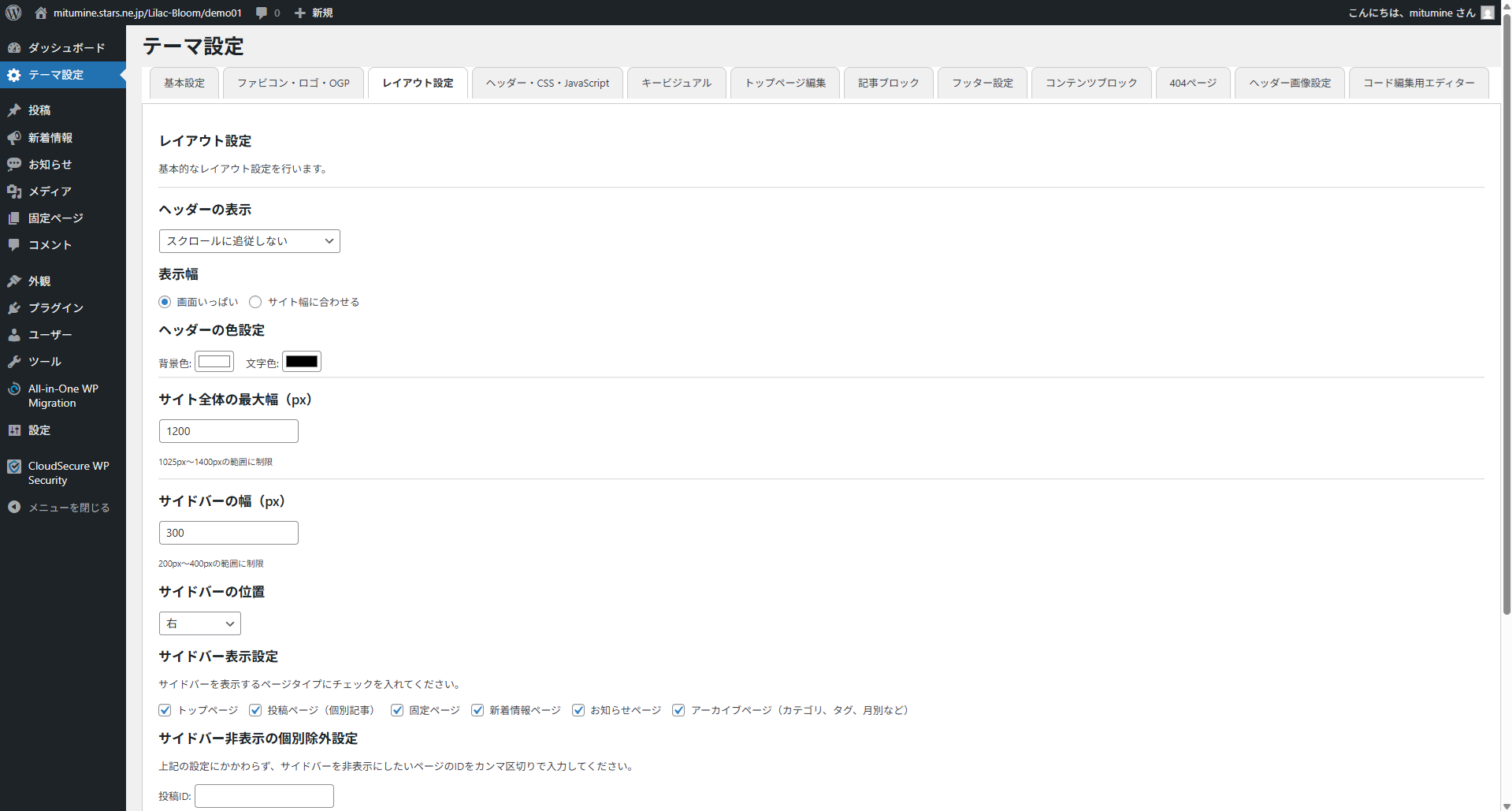Click the plus icon for 新規
Viewport: 1512px width, 811px height.
pyautogui.click(x=300, y=13)
